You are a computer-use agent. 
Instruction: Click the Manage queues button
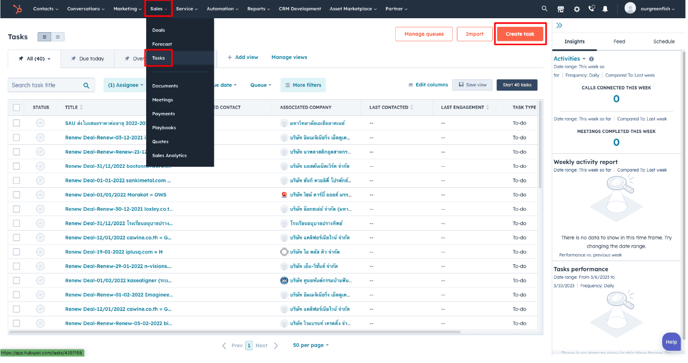pos(425,34)
